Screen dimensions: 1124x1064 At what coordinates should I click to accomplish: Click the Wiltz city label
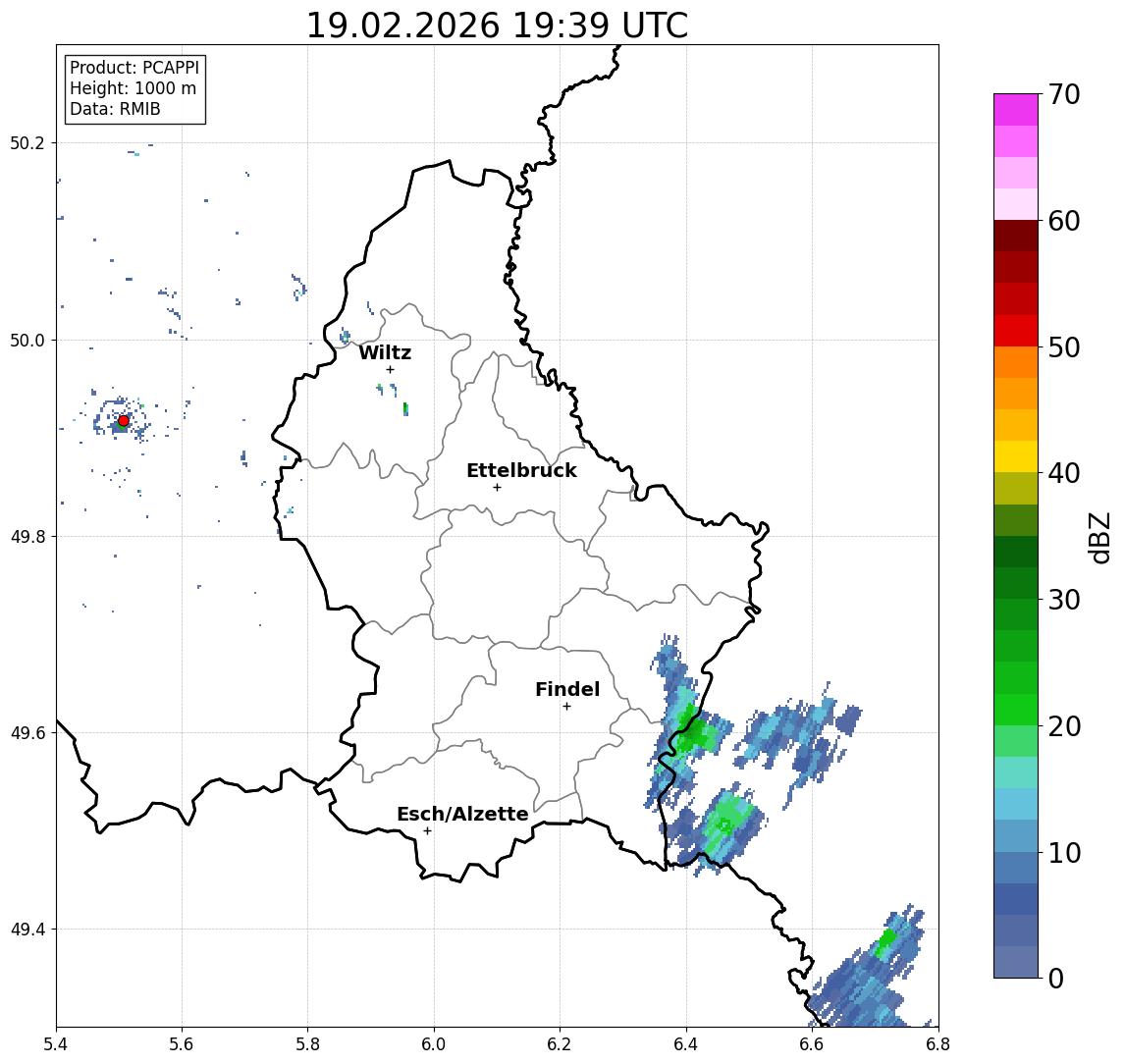385,352
